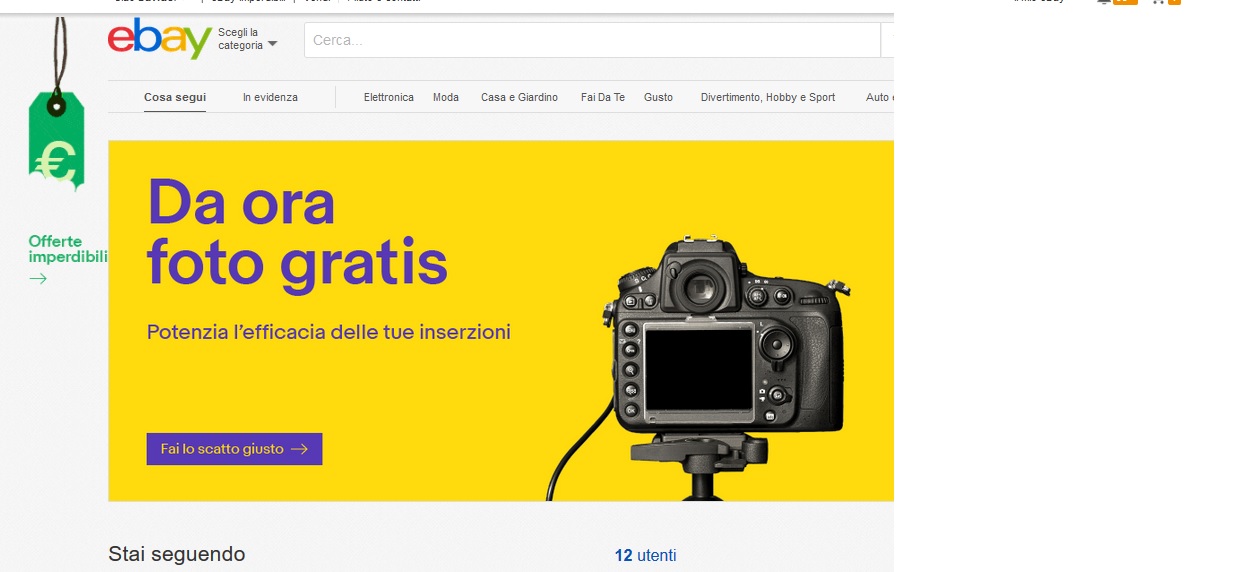The width and height of the screenshot is (1250, 572).
Task: Open the Fai Da Te category
Action: (x=603, y=97)
